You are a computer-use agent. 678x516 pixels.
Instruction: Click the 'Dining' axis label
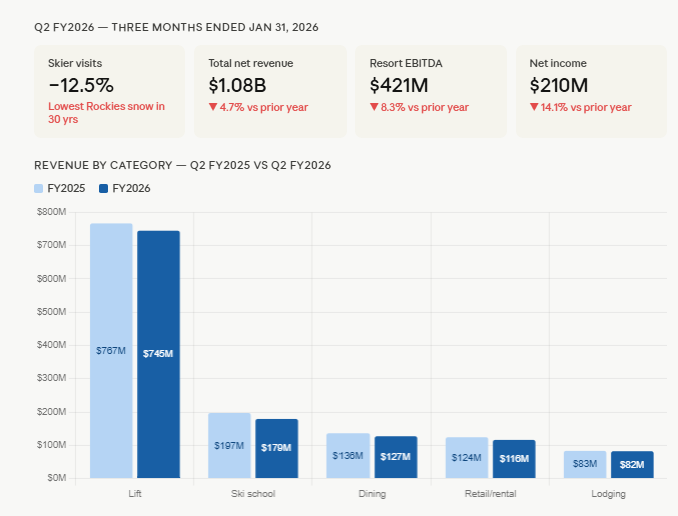[x=372, y=494]
